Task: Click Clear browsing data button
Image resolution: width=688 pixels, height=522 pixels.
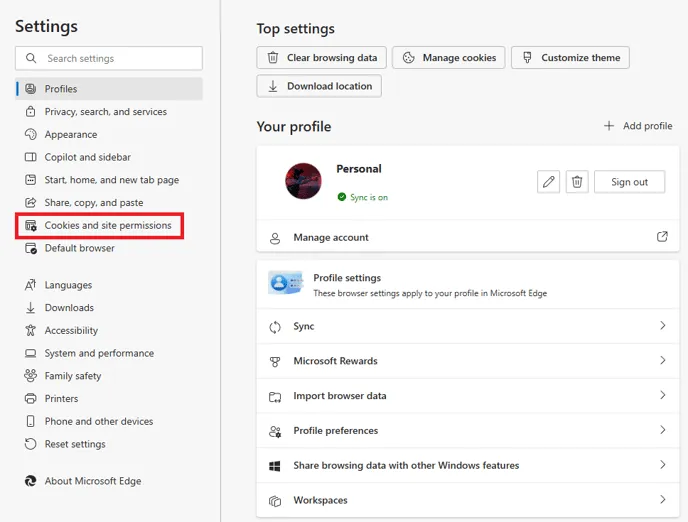Action: point(321,57)
